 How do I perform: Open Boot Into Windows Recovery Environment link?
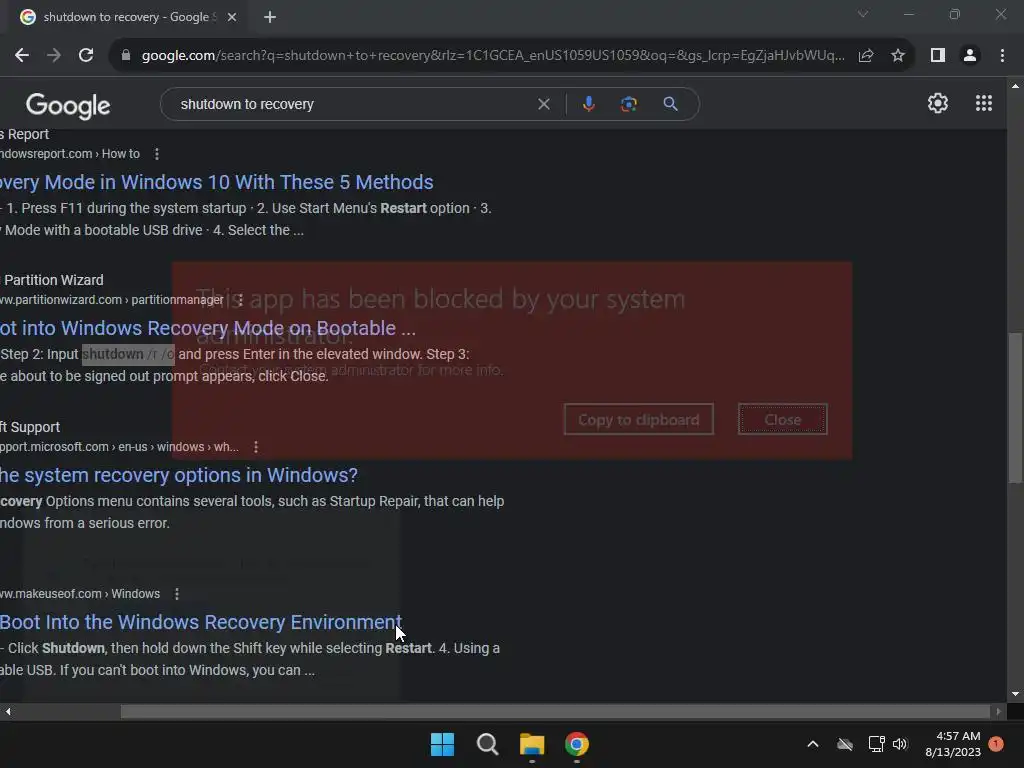pos(201,622)
